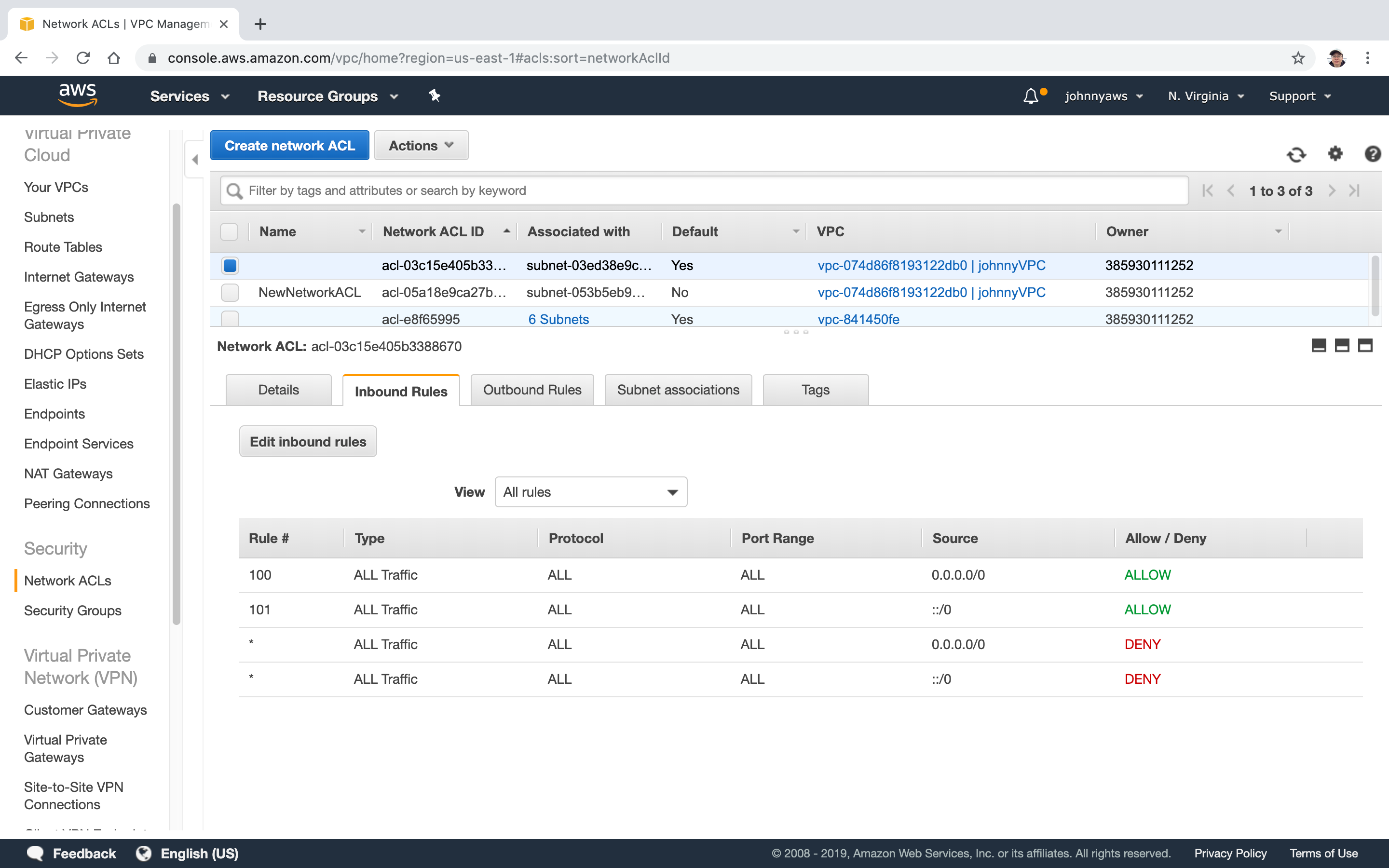Viewport: 1389px width, 868px height.
Task: Open table settings gear
Action: pyautogui.click(x=1335, y=154)
